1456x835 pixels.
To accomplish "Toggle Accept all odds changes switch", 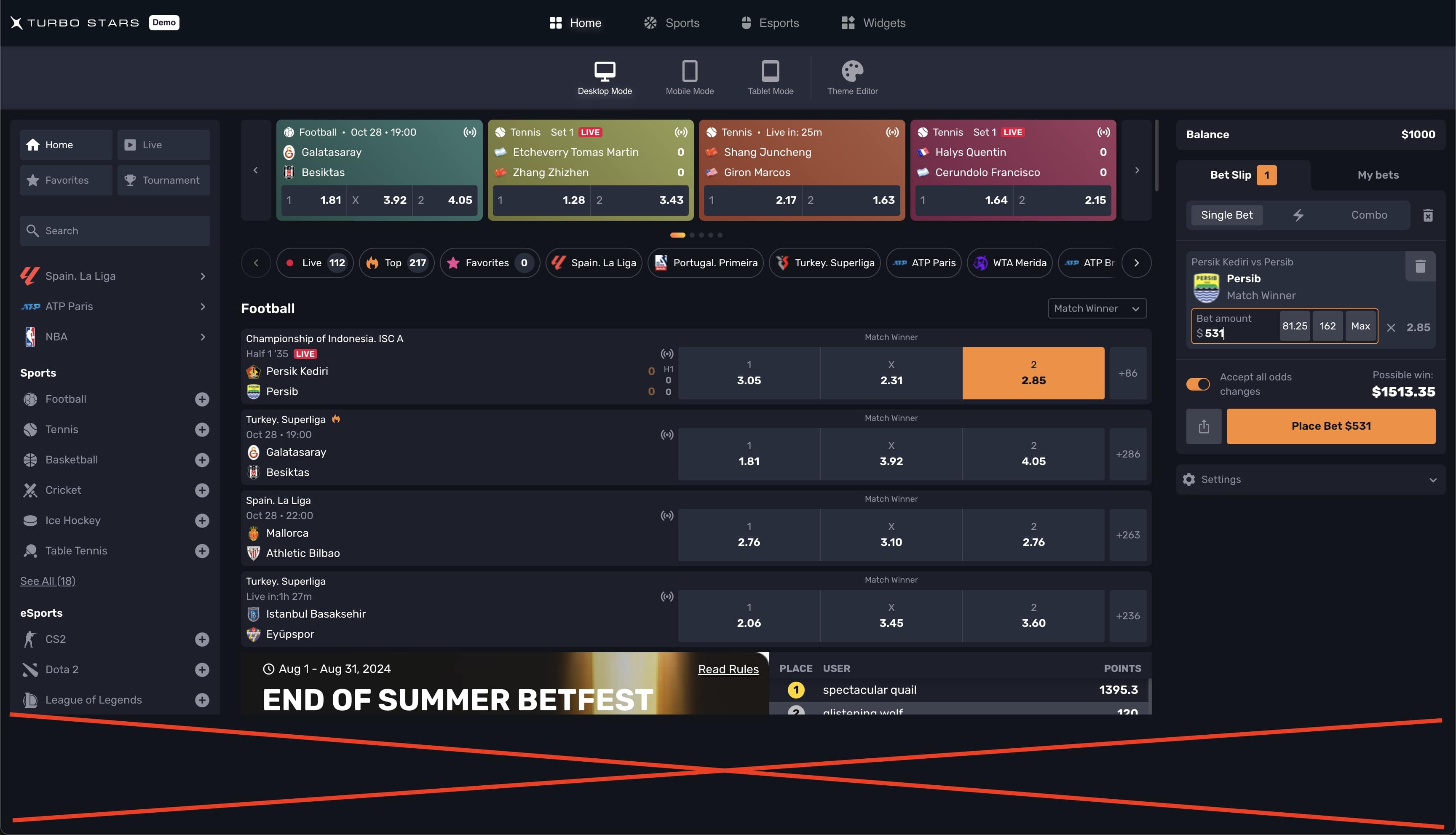I will coord(1198,384).
